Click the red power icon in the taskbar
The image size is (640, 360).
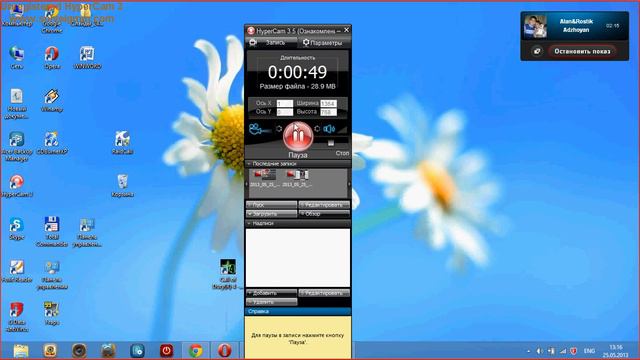click(x=167, y=351)
